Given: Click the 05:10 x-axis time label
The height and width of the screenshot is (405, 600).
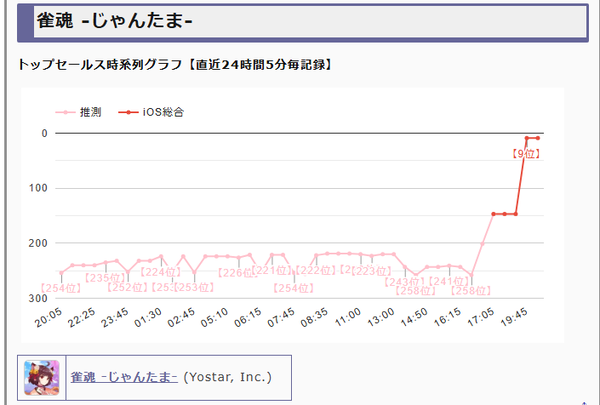Looking at the screenshot, I should tap(215, 318).
